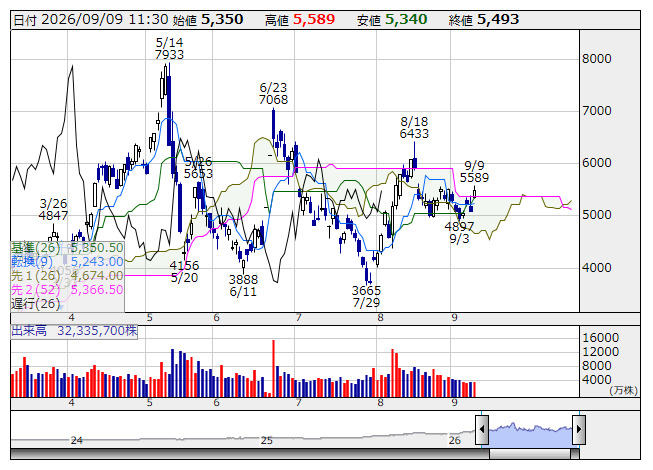
Task: Click the 7000 price axis label
Action: (597, 110)
